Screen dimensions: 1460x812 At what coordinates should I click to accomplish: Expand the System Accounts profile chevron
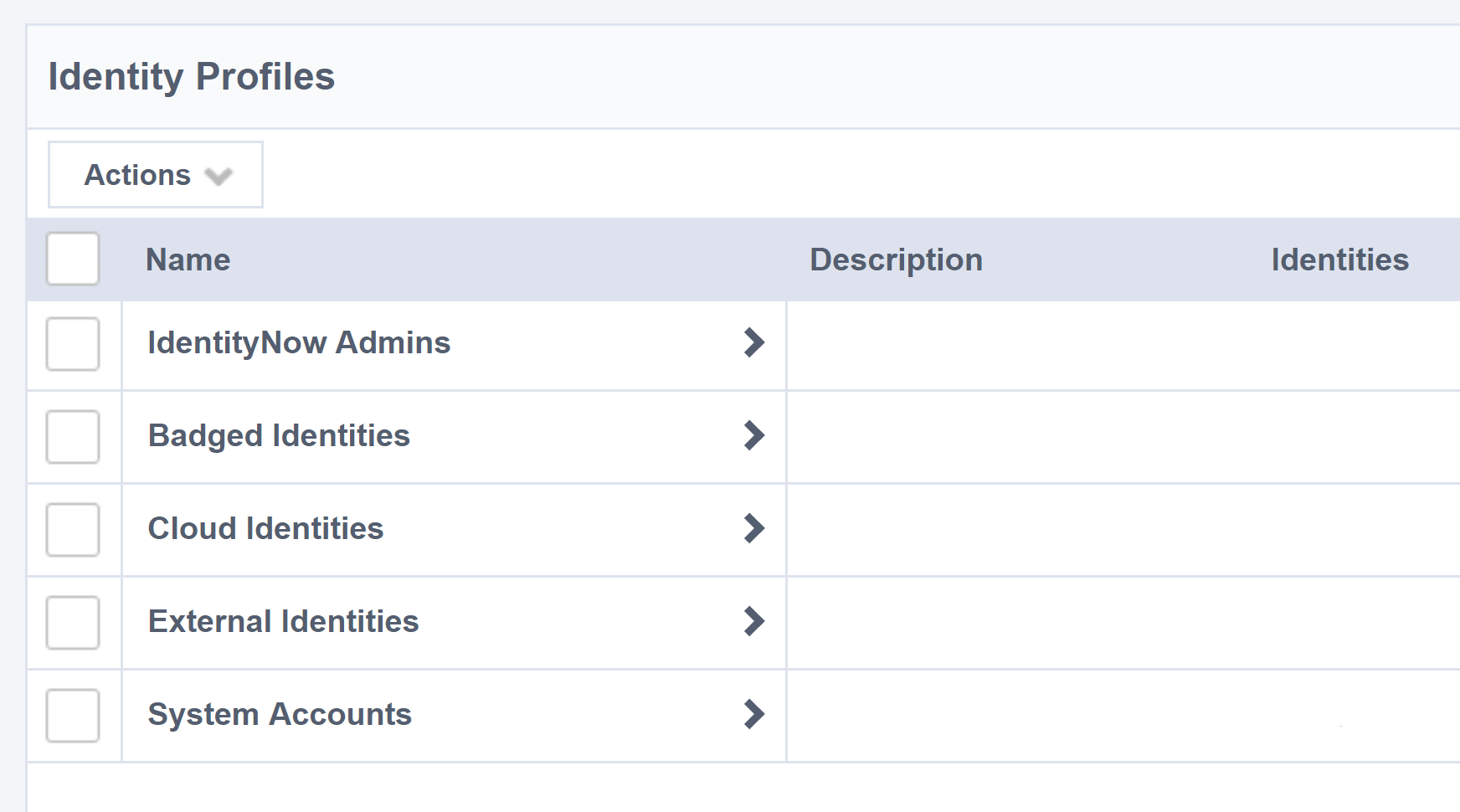coord(754,714)
